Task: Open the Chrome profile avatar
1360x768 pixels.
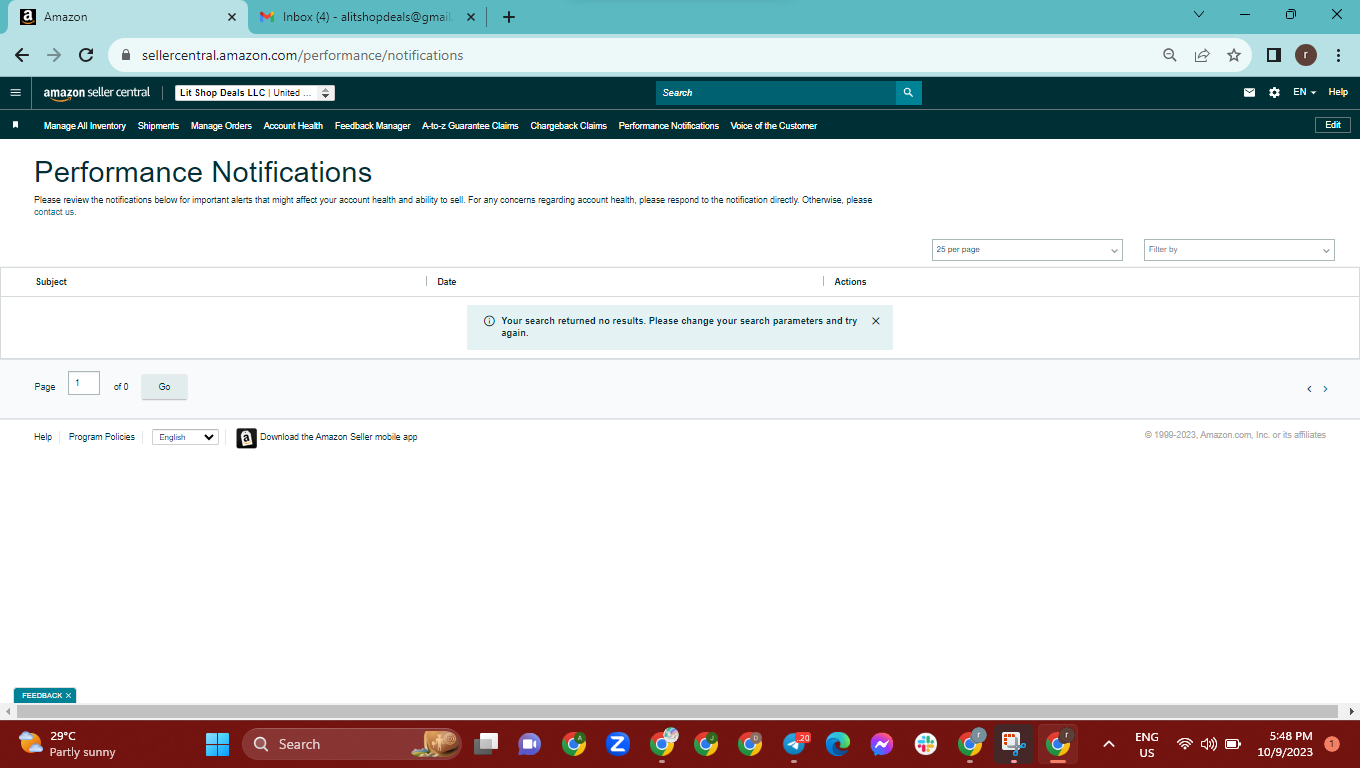Action: coord(1306,55)
